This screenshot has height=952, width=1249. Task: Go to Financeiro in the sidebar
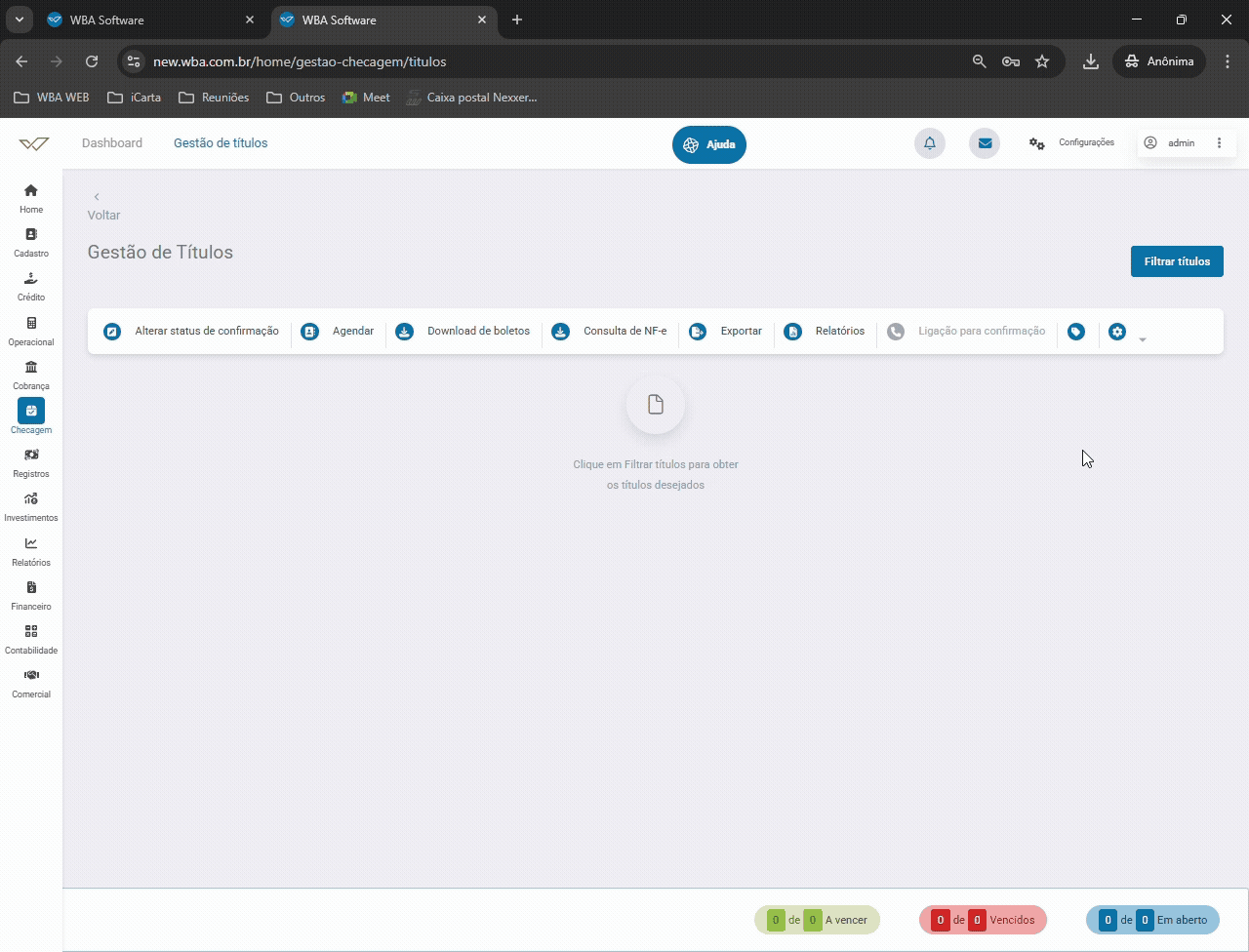31,595
